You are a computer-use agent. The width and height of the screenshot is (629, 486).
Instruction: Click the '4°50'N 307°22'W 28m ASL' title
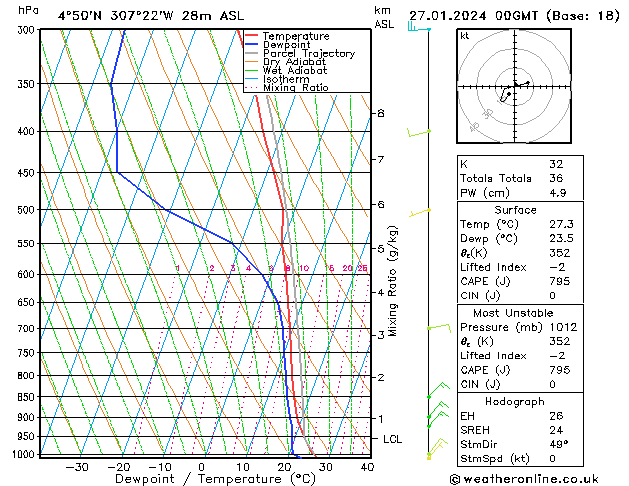pos(151,16)
